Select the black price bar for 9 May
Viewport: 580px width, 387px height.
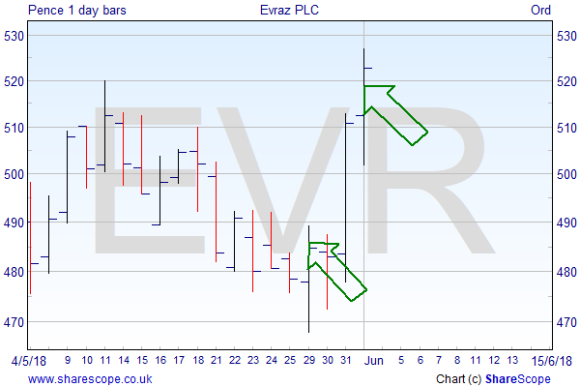click(67, 177)
